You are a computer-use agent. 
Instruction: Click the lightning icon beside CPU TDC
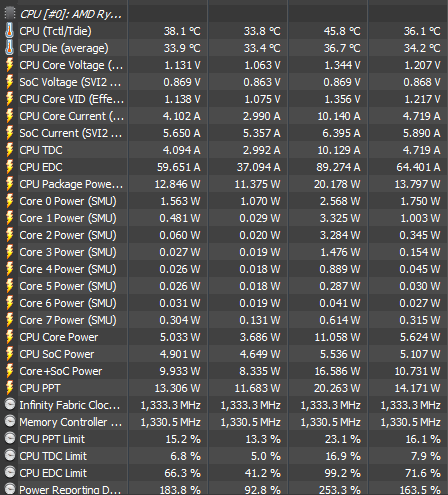coord(10,150)
